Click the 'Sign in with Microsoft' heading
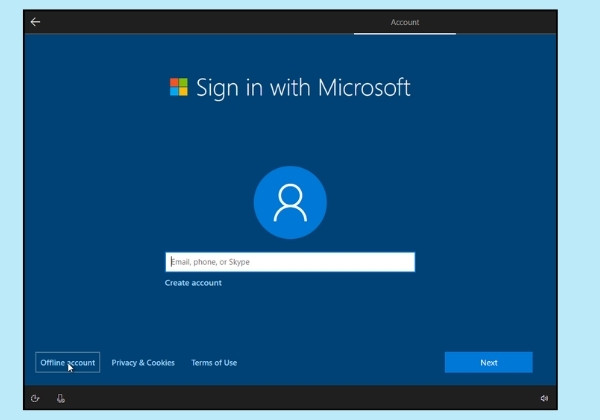The image size is (600, 420). click(303, 88)
